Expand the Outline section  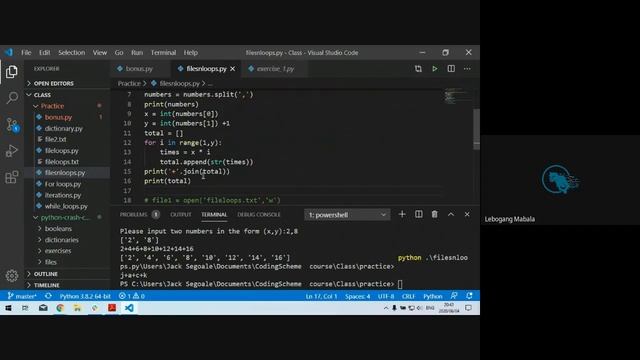pos(67,273)
